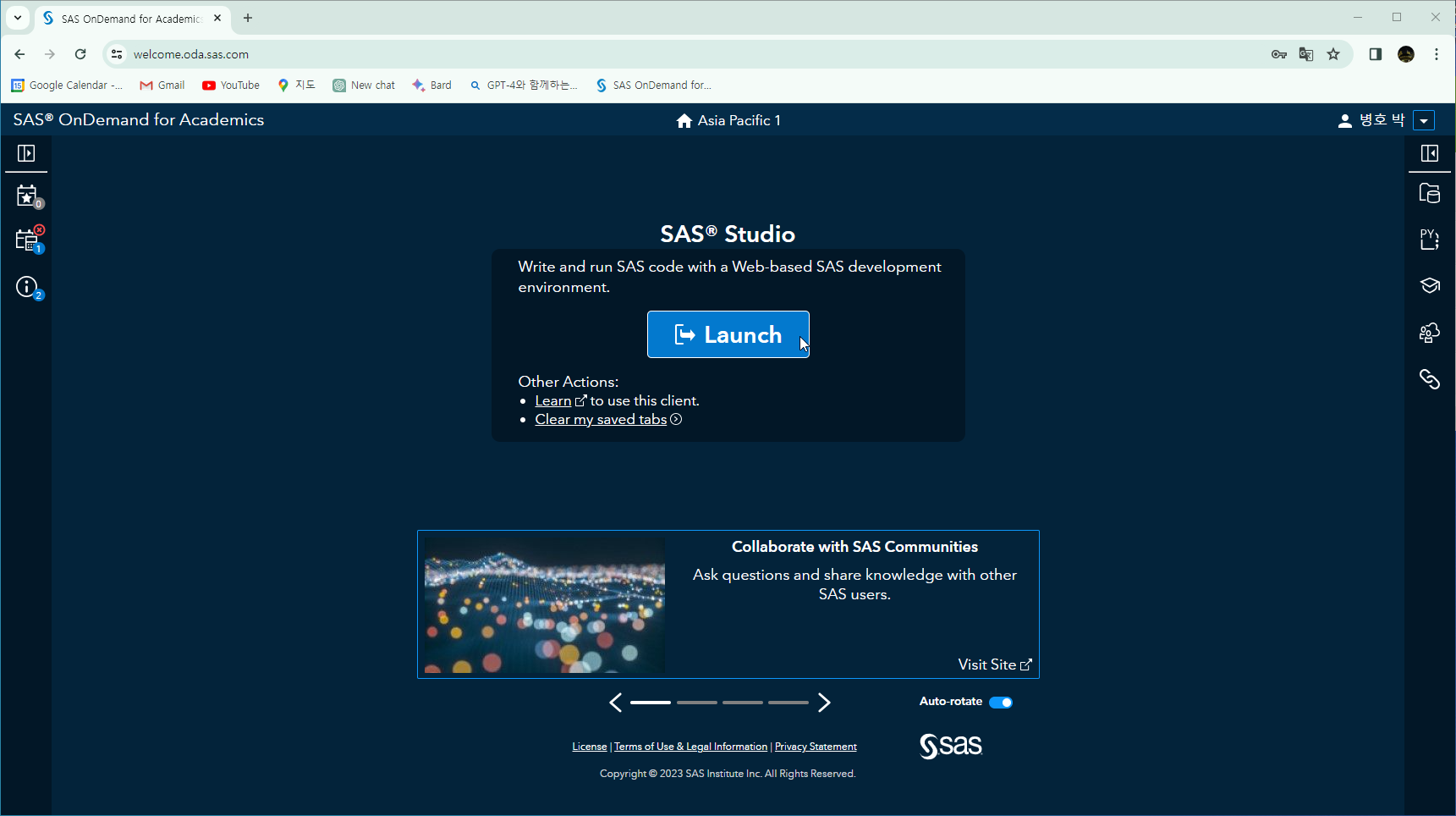
Task: Open the Learn link
Action: pyautogui.click(x=553, y=400)
